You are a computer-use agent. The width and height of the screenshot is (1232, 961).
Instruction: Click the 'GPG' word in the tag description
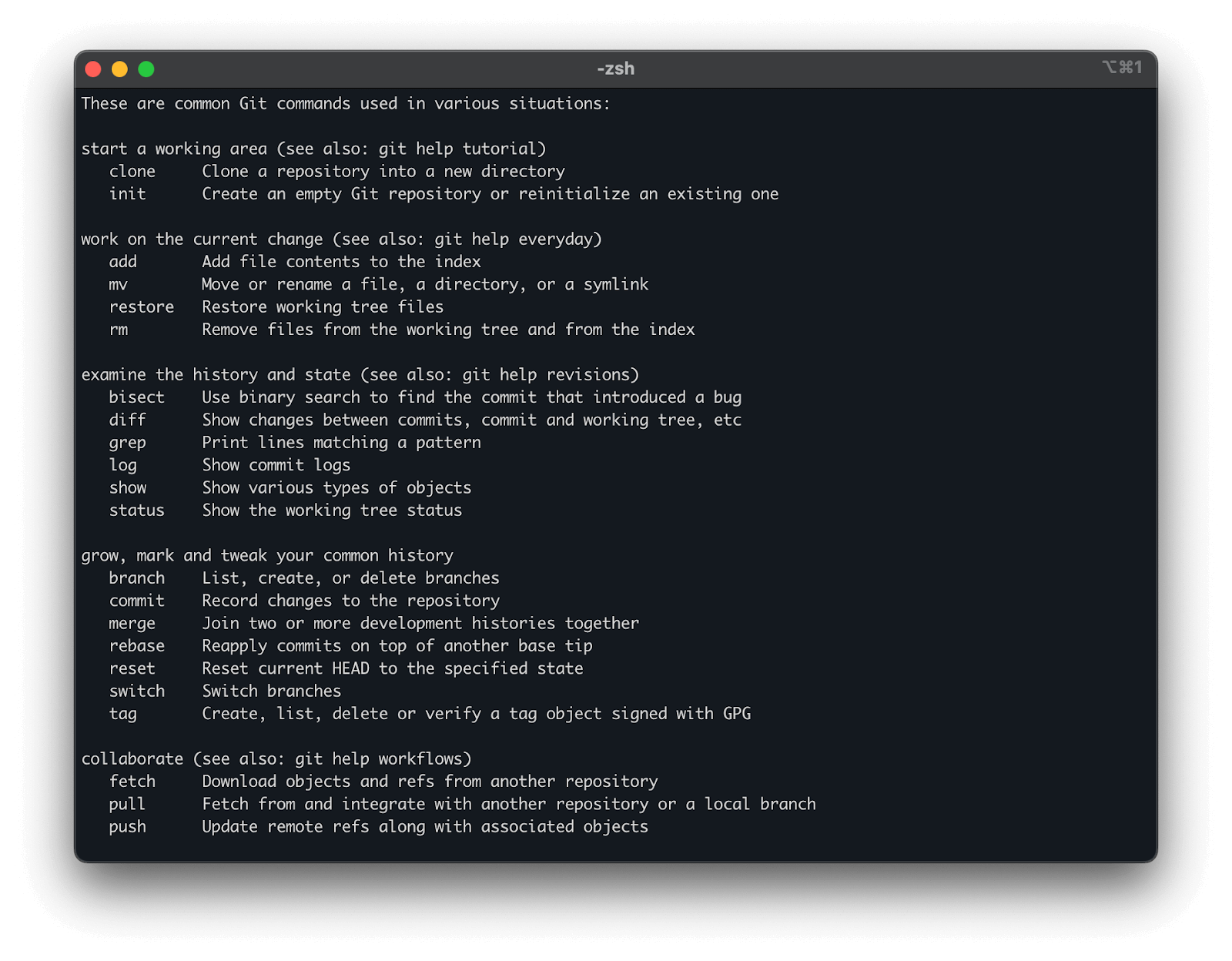coord(737,714)
